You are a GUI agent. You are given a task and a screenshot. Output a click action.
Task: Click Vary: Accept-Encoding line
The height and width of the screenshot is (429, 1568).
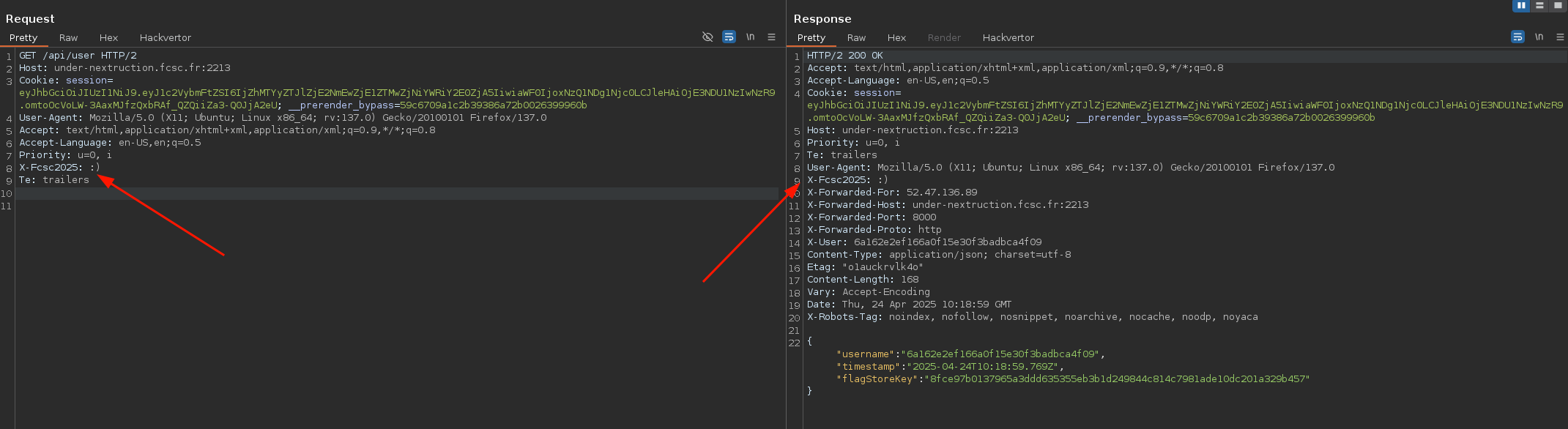coord(869,292)
